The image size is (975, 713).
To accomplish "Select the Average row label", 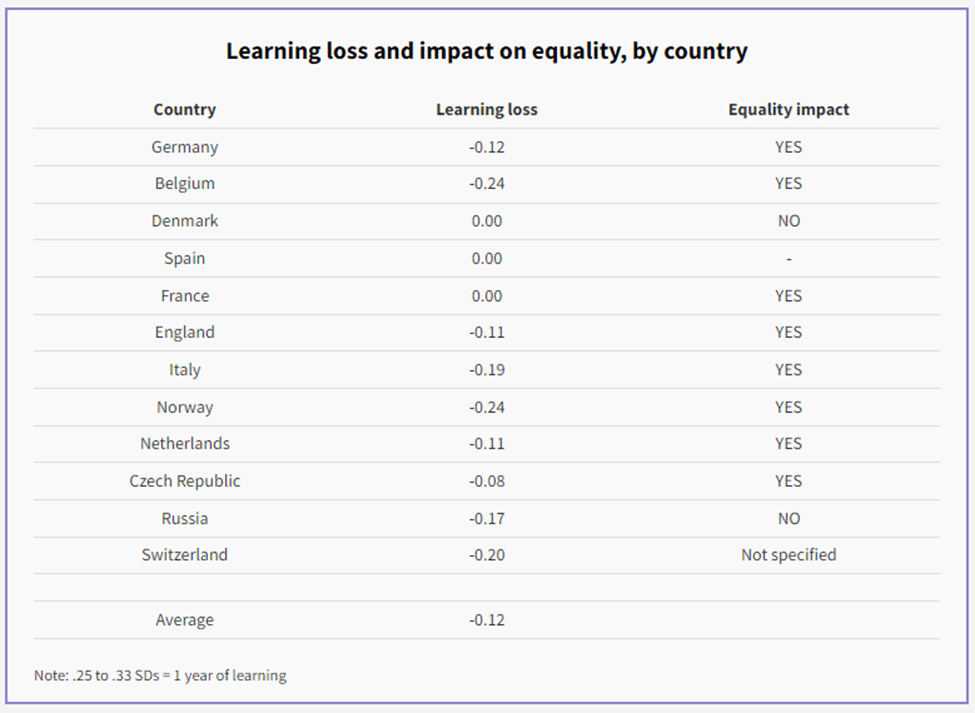I will pyautogui.click(x=184, y=620).
